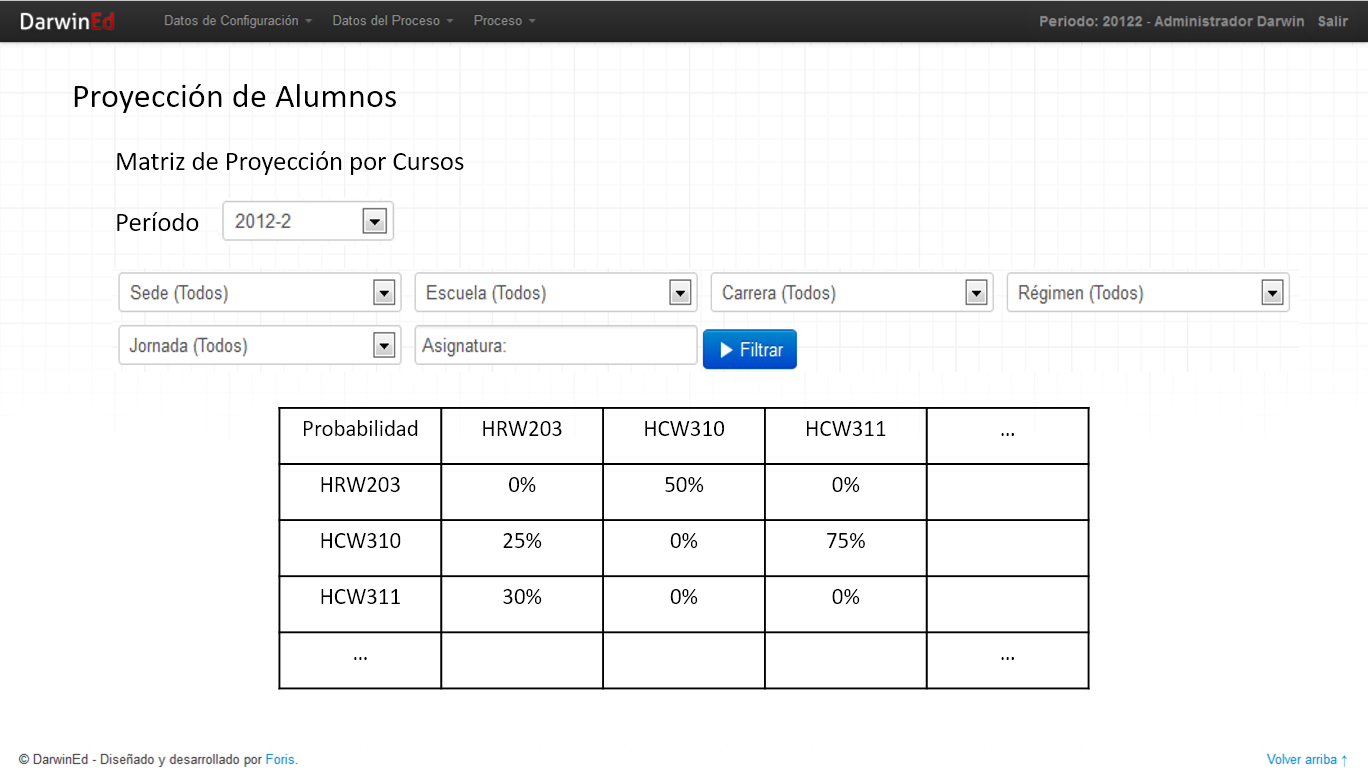This screenshot has height=771, width=1368.
Task: Open the Datos de Configuración menu
Action: 238,21
